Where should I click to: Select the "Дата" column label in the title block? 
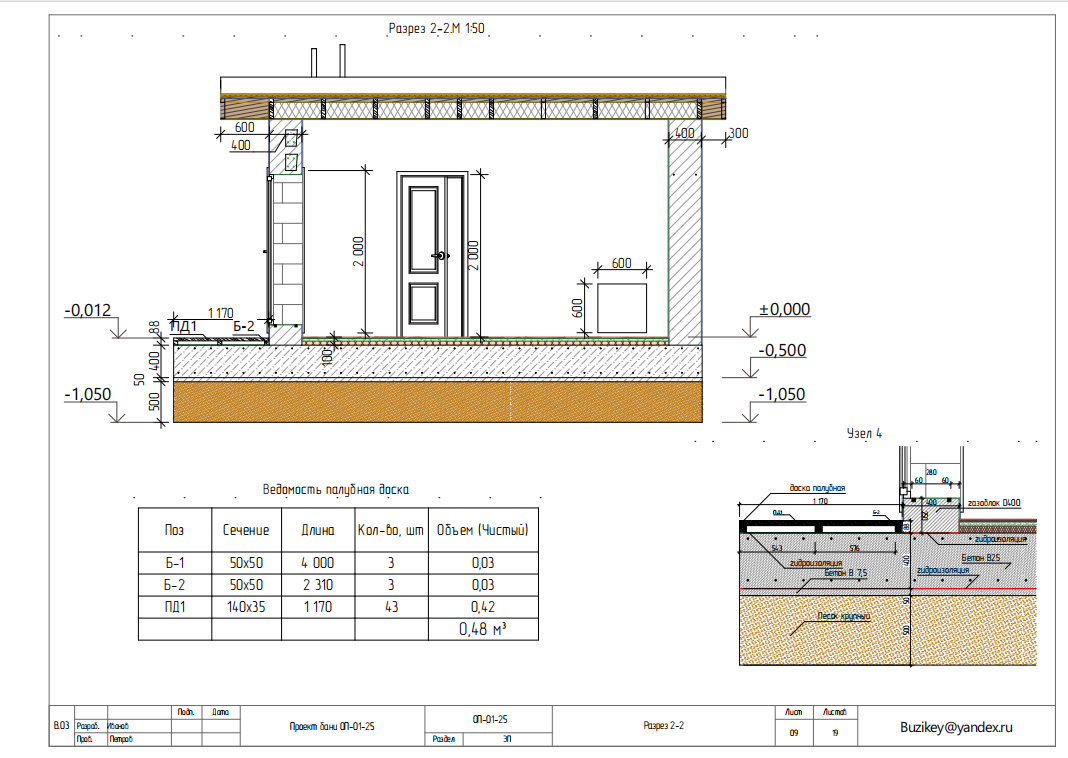click(x=220, y=712)
